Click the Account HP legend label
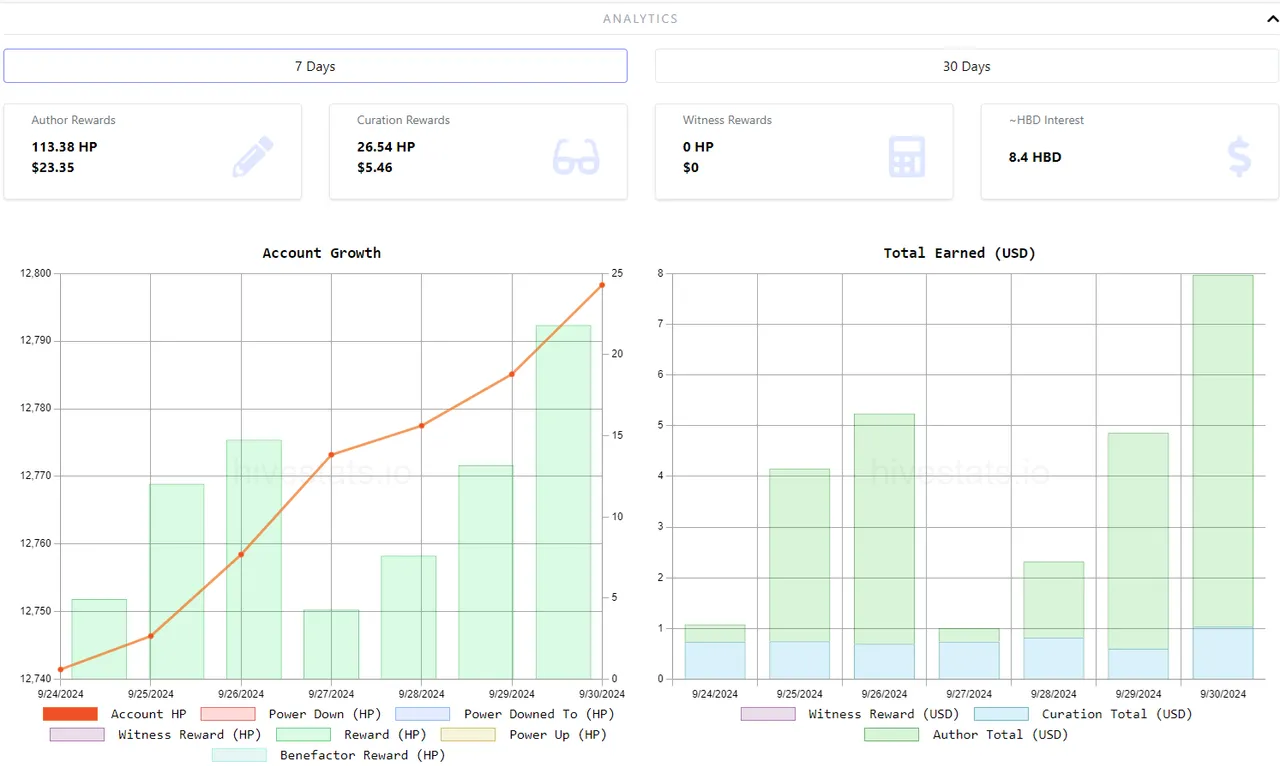 [148, 714]
